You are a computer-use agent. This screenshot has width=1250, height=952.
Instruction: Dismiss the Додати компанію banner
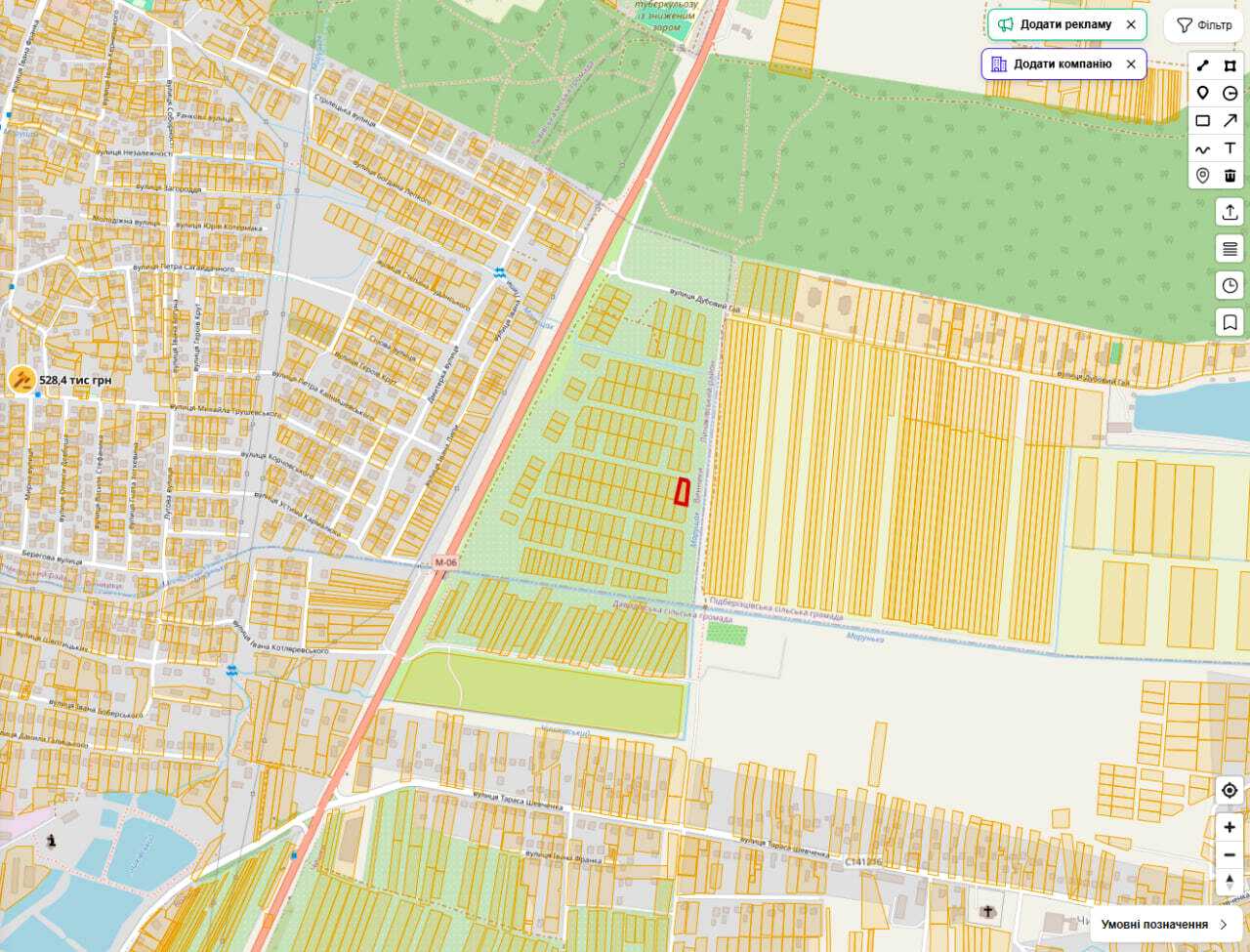[x=1131, y=64]
